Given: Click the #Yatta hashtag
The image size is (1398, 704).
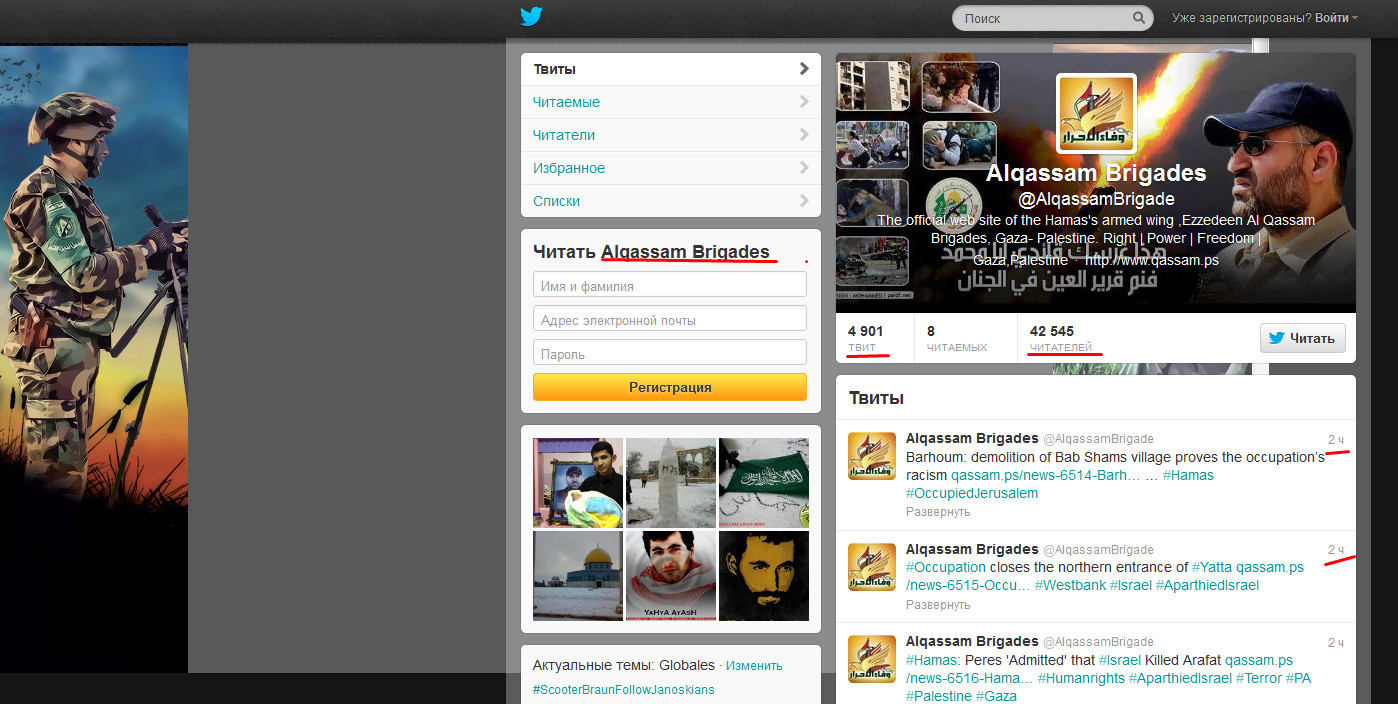Looking at the screenshot, I should (x=1211, y=567).
